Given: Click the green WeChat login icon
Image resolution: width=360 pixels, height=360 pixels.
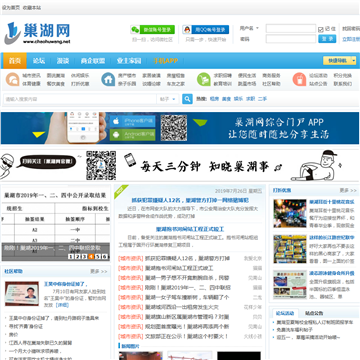Looking at the screenshot, I should 135,30.
